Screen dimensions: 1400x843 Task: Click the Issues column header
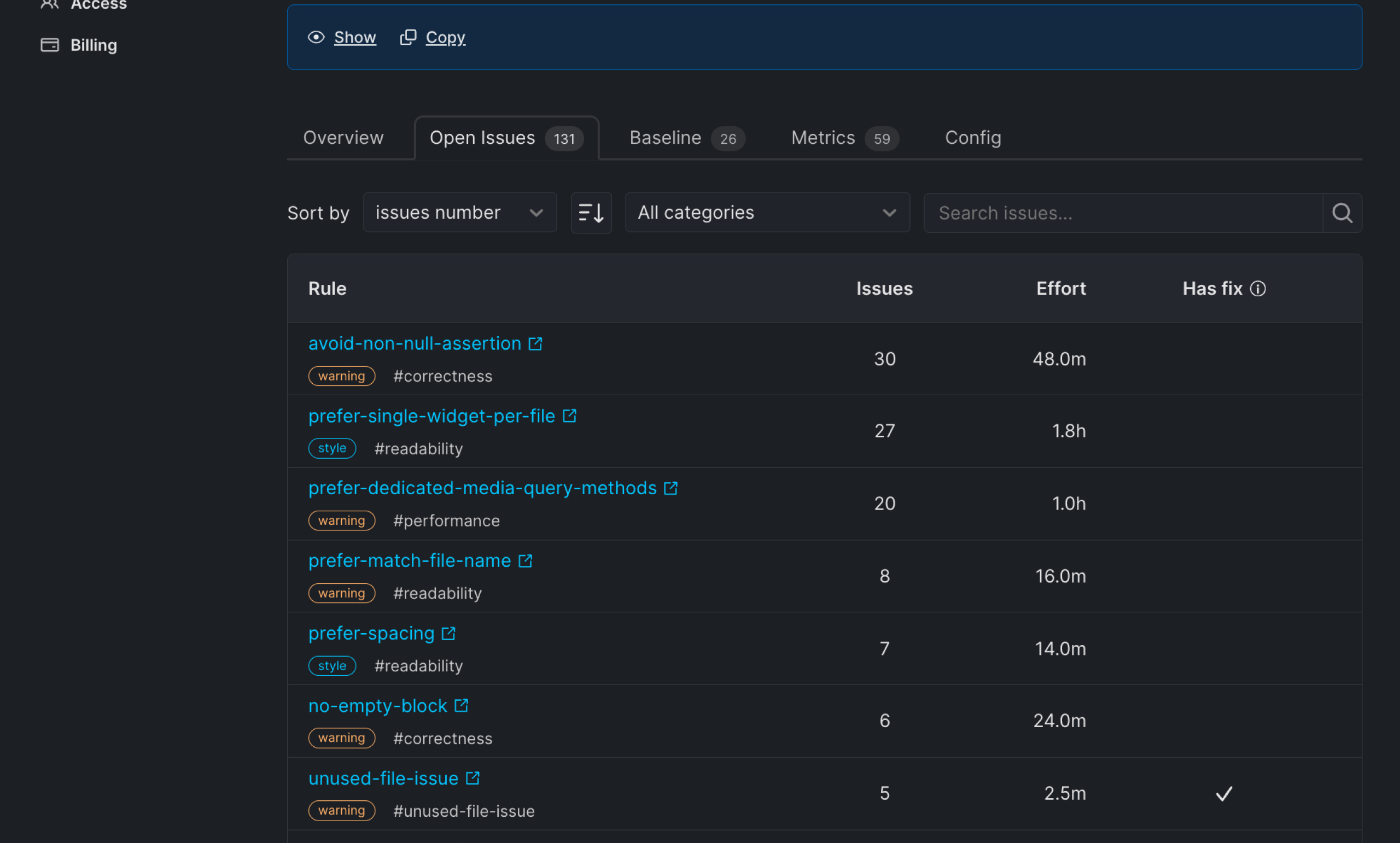tap(884, 289)
